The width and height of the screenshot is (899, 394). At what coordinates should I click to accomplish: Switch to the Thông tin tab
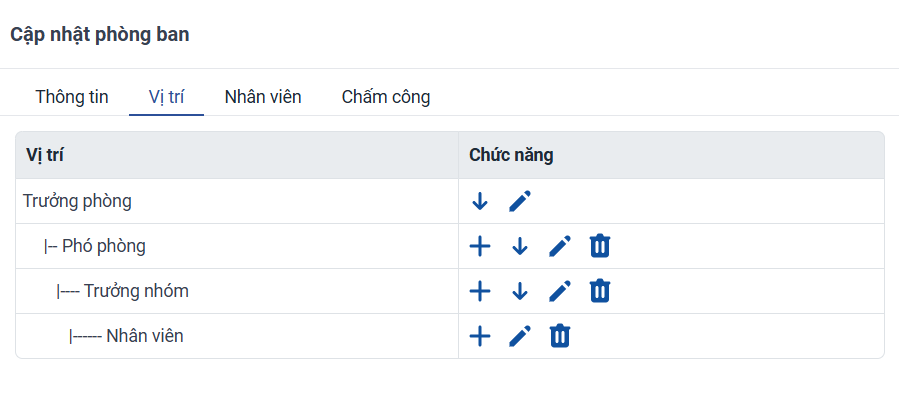point(72,97)
